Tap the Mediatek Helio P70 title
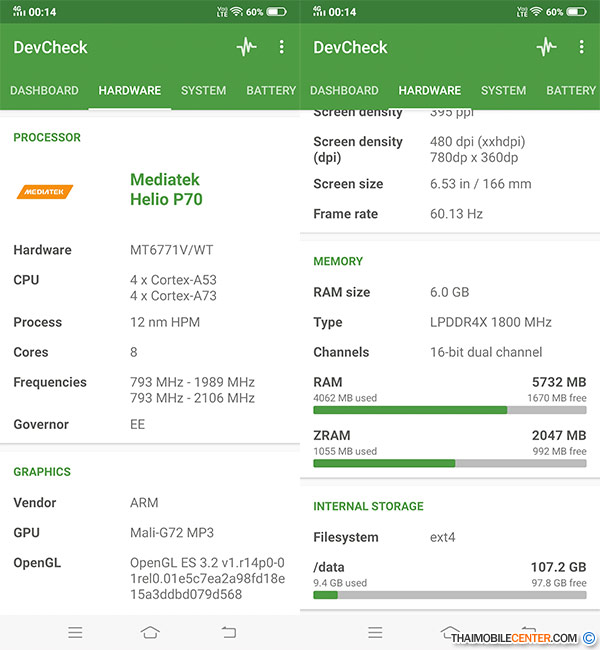 click(x=166, y=189)
